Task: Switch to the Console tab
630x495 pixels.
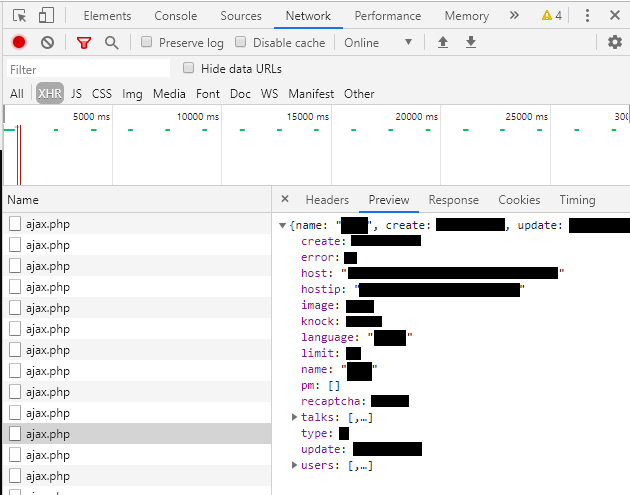Action: [175, 16]
